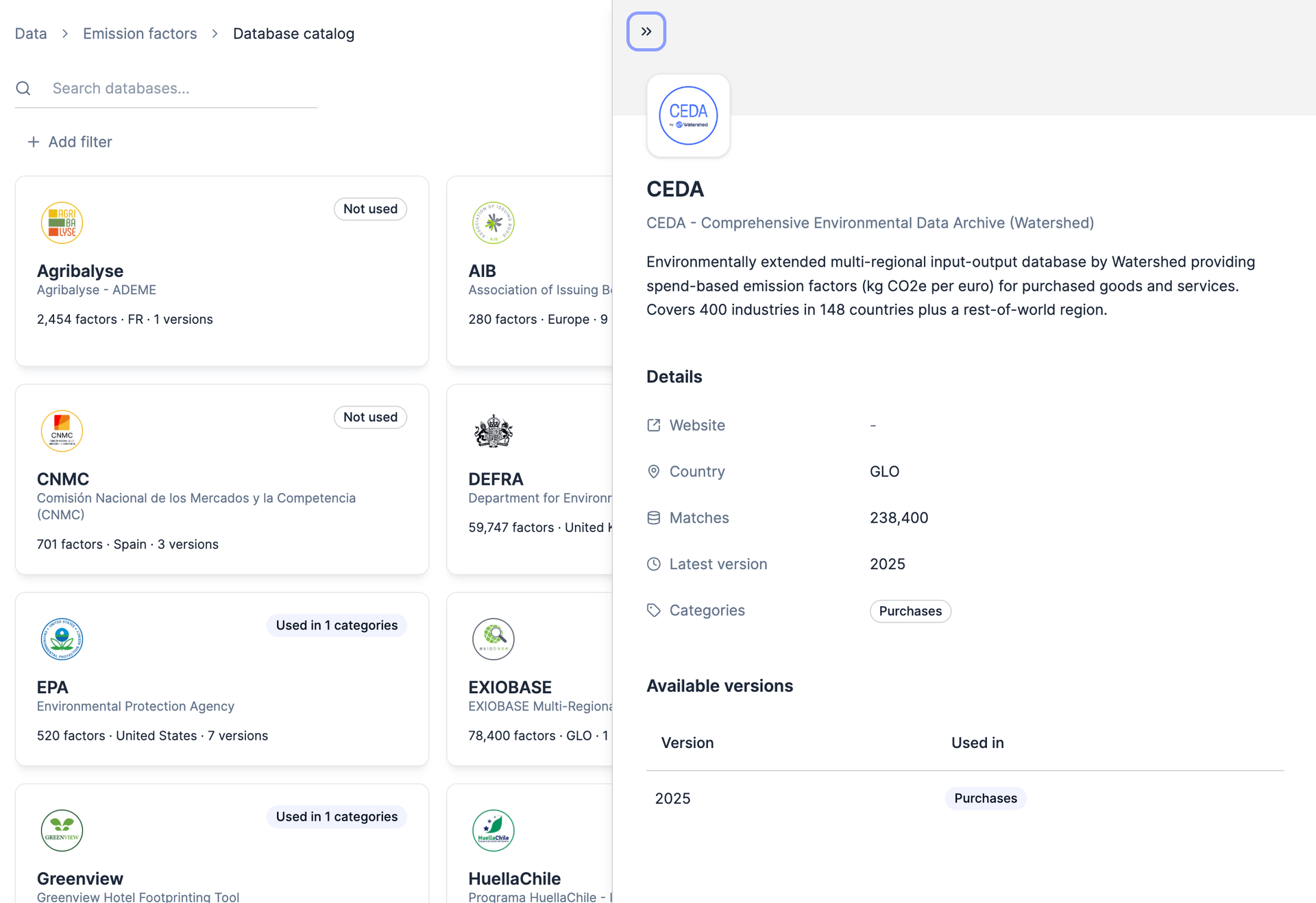Click the plus icon beside Add filter
Image resolution: width=1316 pixels, height=903 pixels.
(x=33, y=142)
